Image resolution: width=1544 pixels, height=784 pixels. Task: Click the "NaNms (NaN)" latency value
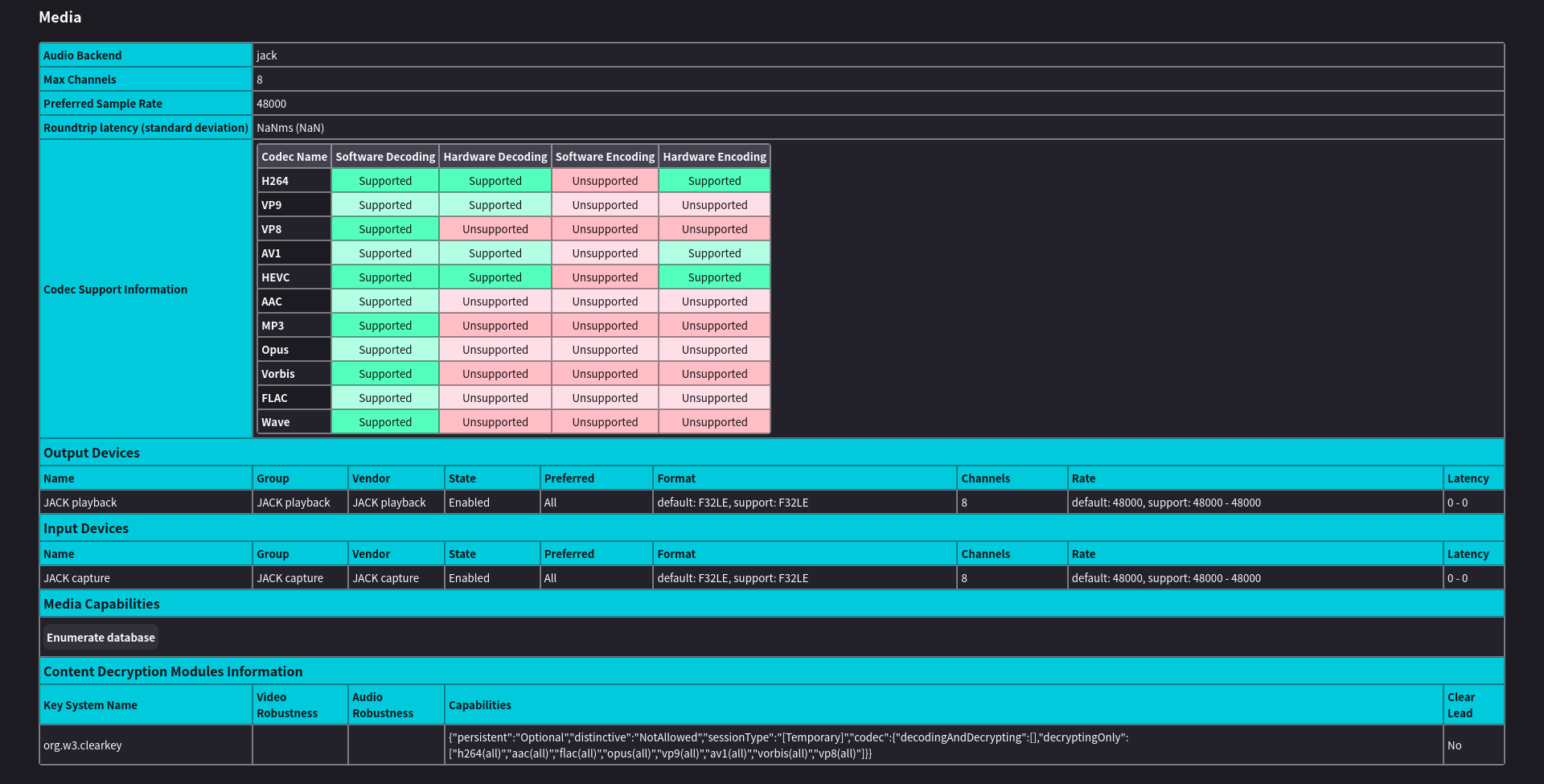click(x=290, y=128)
